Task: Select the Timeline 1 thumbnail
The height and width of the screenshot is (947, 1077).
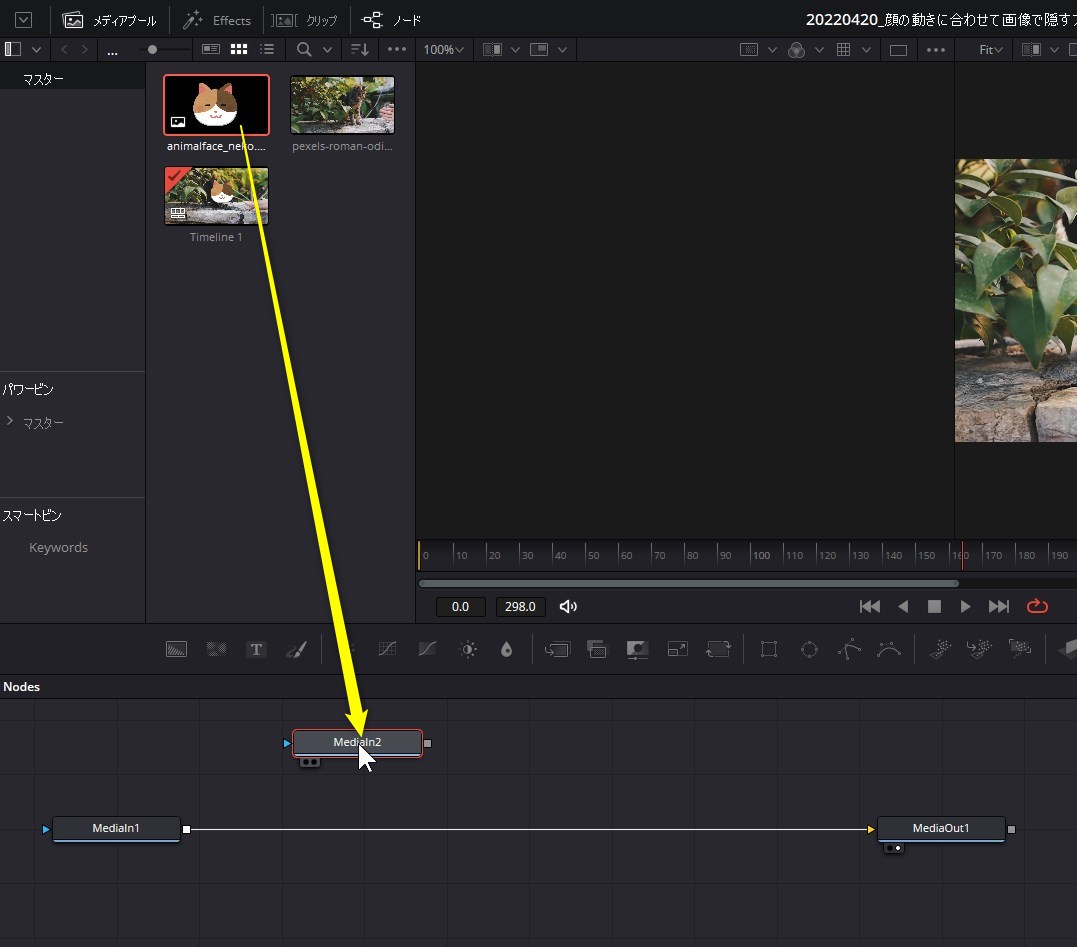Action: pyautogui.click(x=216, y=196)
